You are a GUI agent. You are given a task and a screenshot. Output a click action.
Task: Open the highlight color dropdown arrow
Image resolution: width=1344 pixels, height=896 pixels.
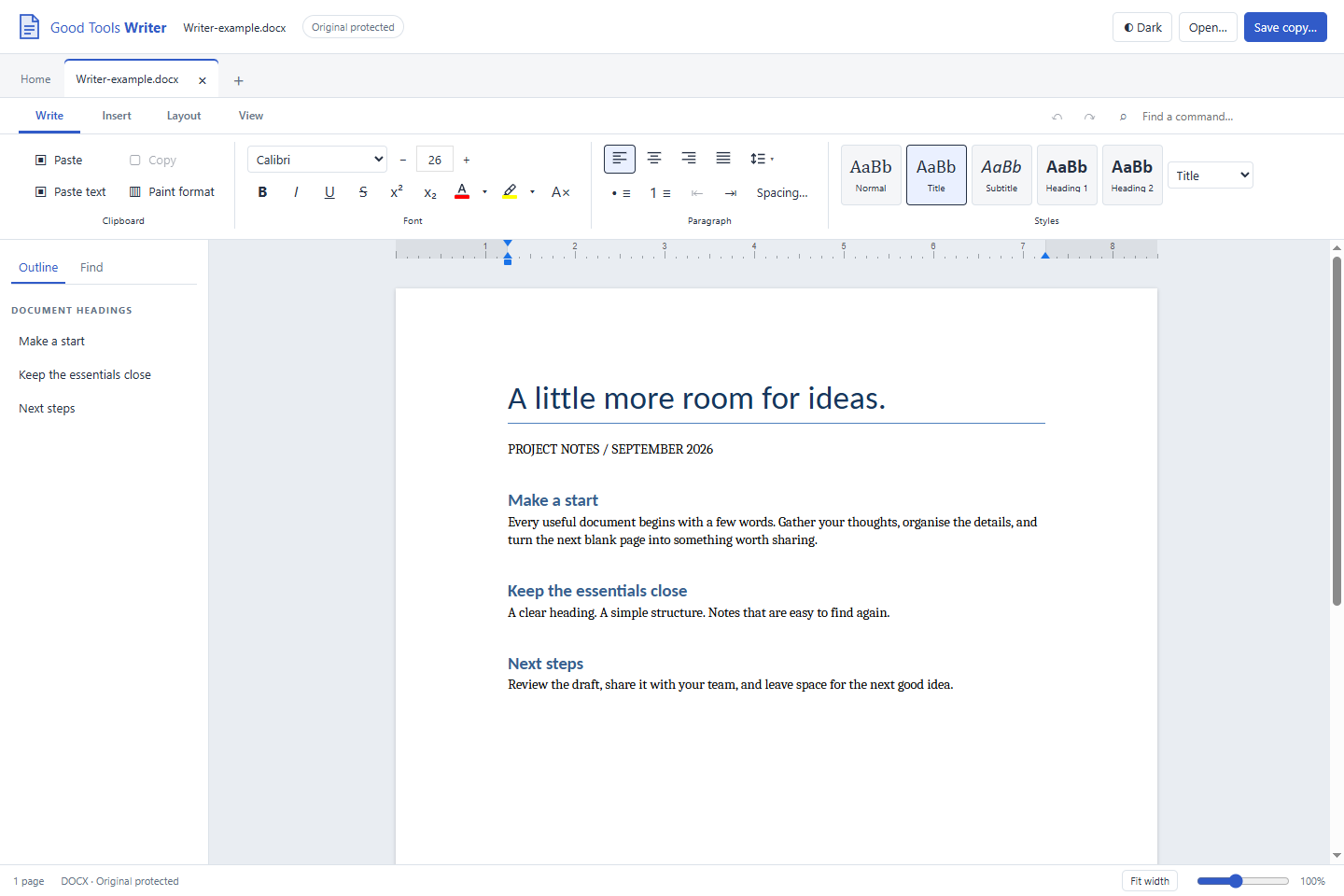point(532,192)
